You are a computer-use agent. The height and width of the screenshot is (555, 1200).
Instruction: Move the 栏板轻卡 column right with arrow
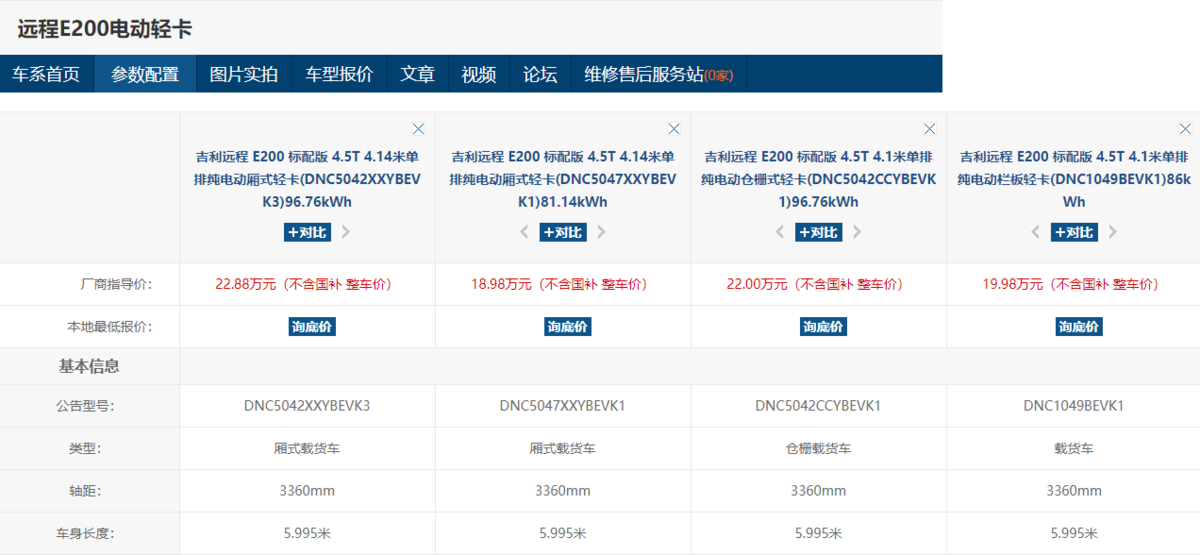[x=1113, y=232]
